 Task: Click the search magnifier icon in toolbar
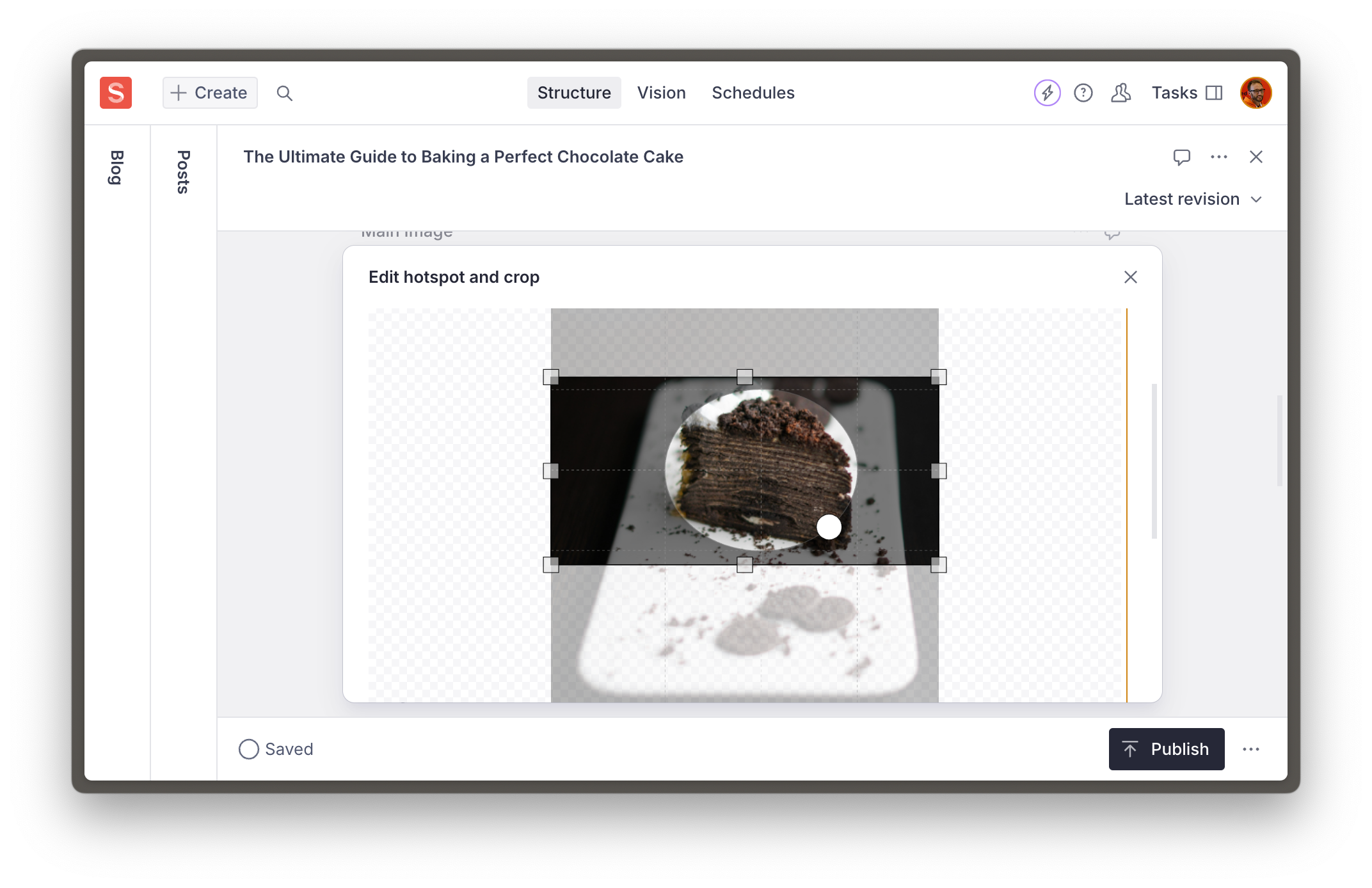tap(283, 92)
